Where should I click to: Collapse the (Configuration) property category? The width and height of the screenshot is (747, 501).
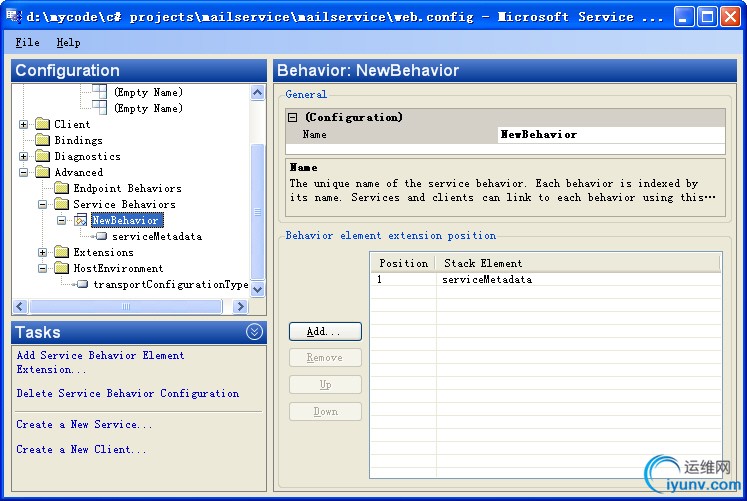pyautogui.click(x=293, y=117)
